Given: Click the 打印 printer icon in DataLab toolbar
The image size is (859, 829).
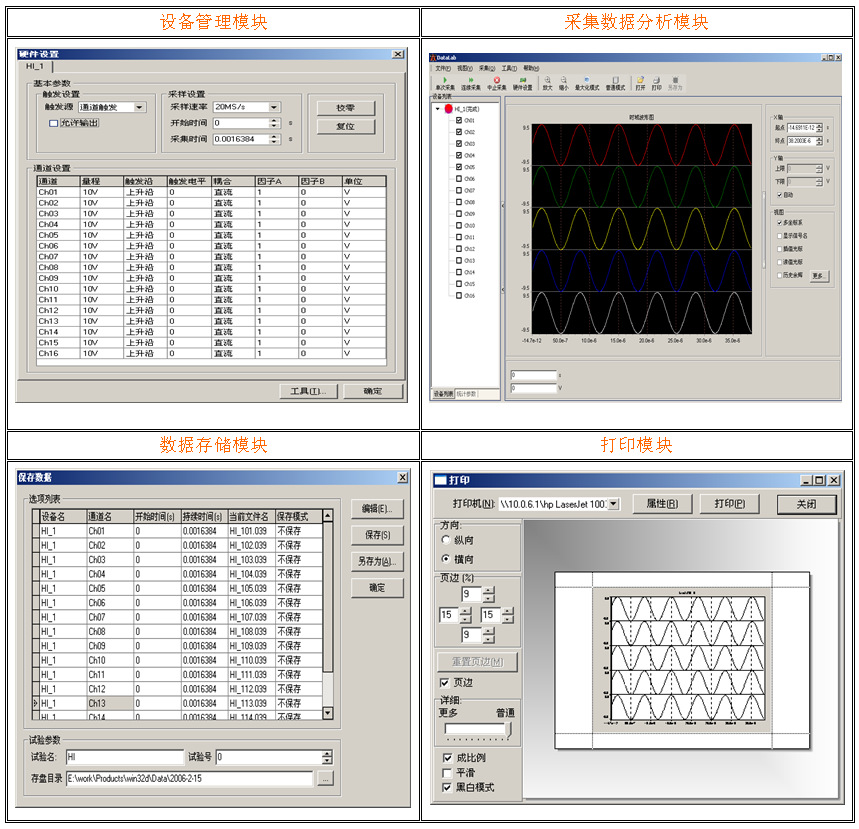Looking at the screenshot, I should point(656,80).
